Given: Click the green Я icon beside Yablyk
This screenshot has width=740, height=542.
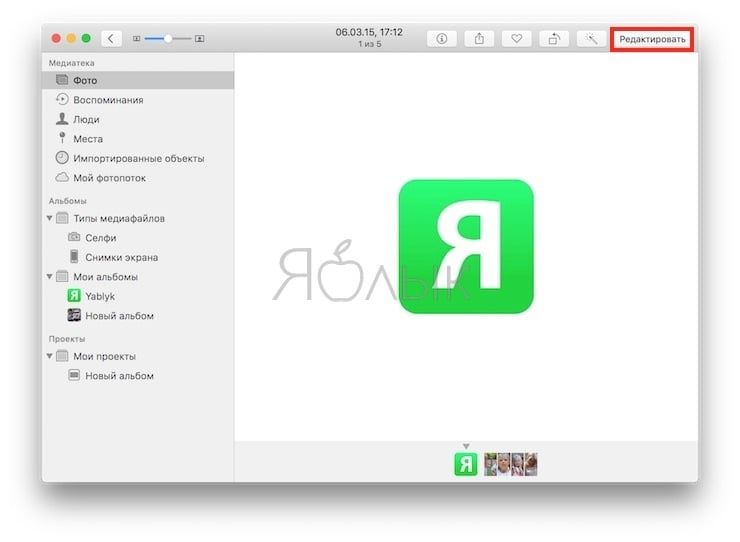Looking at the screenshot, I should (74, 296).
